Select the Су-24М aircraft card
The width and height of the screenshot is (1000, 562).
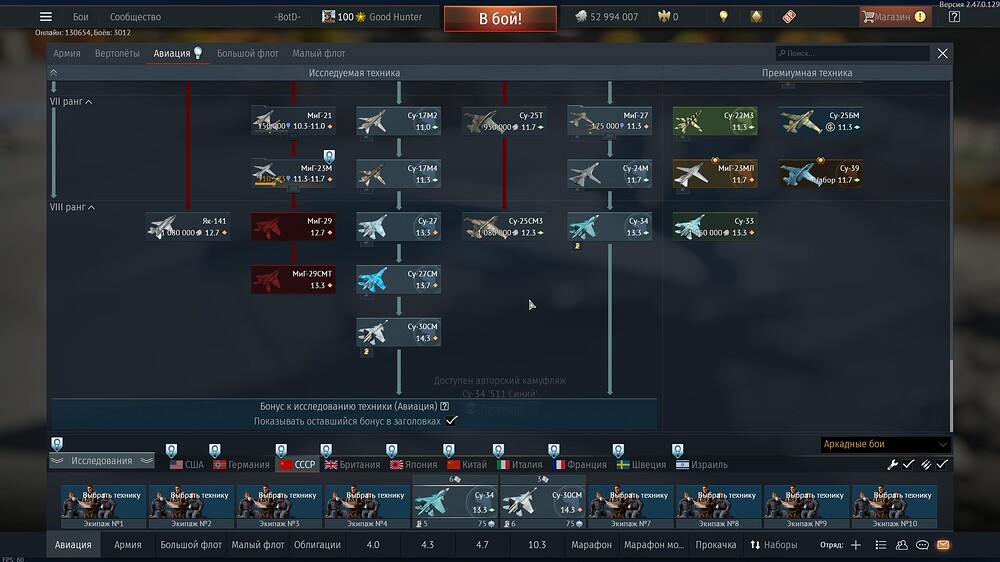tap(610, 174)
